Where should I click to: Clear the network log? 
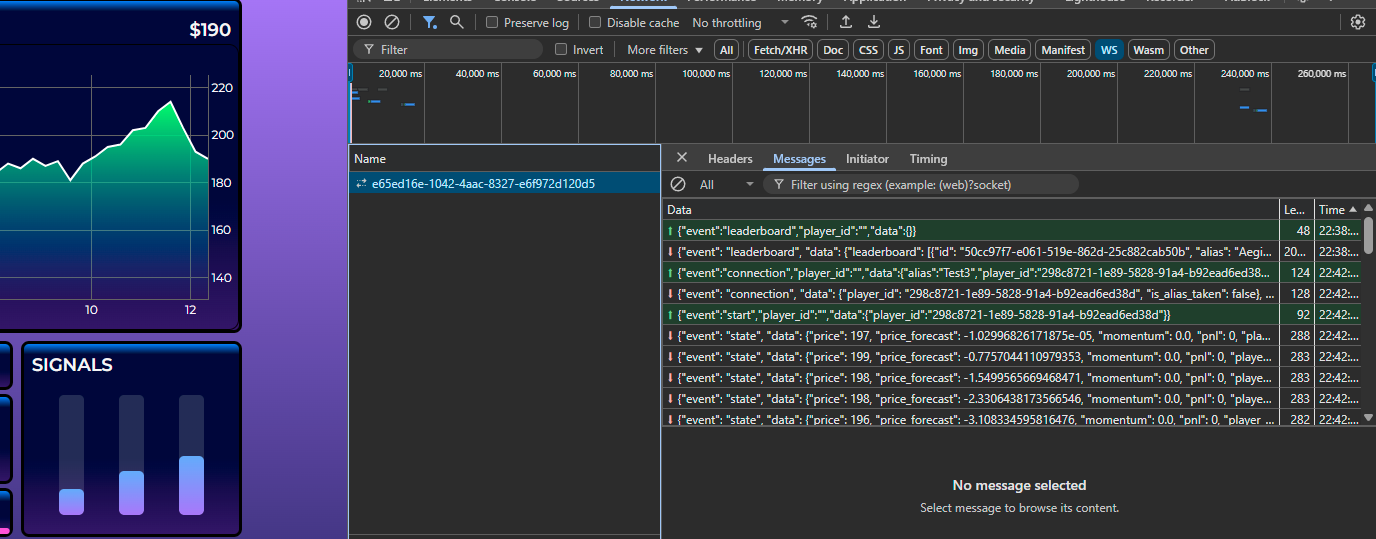point(392,22)
